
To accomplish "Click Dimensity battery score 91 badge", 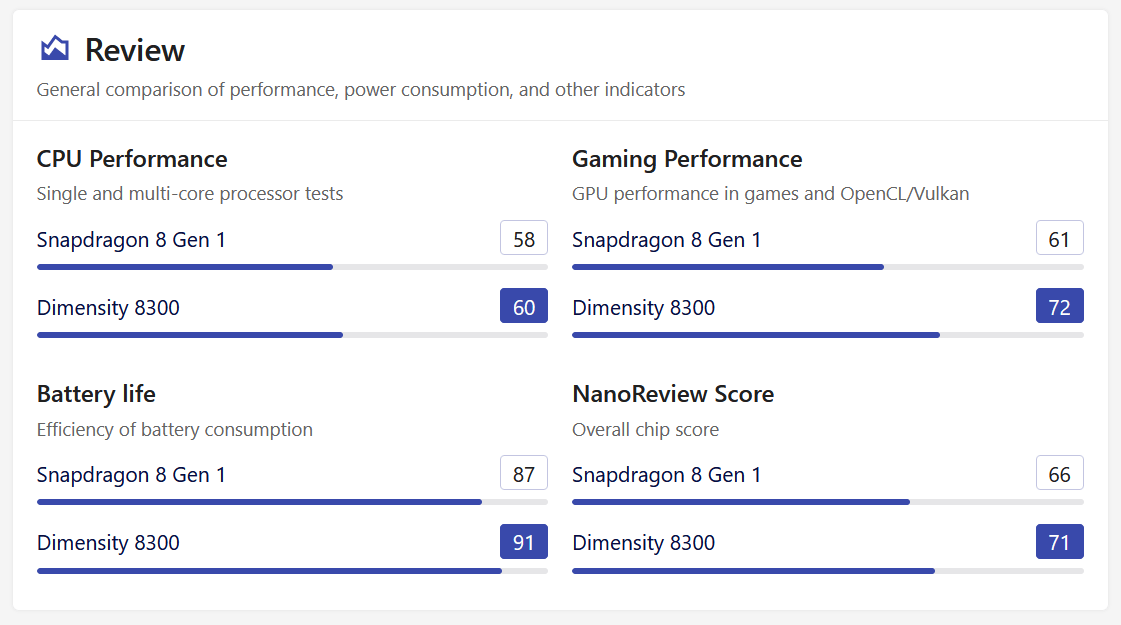I will (523, 541).
